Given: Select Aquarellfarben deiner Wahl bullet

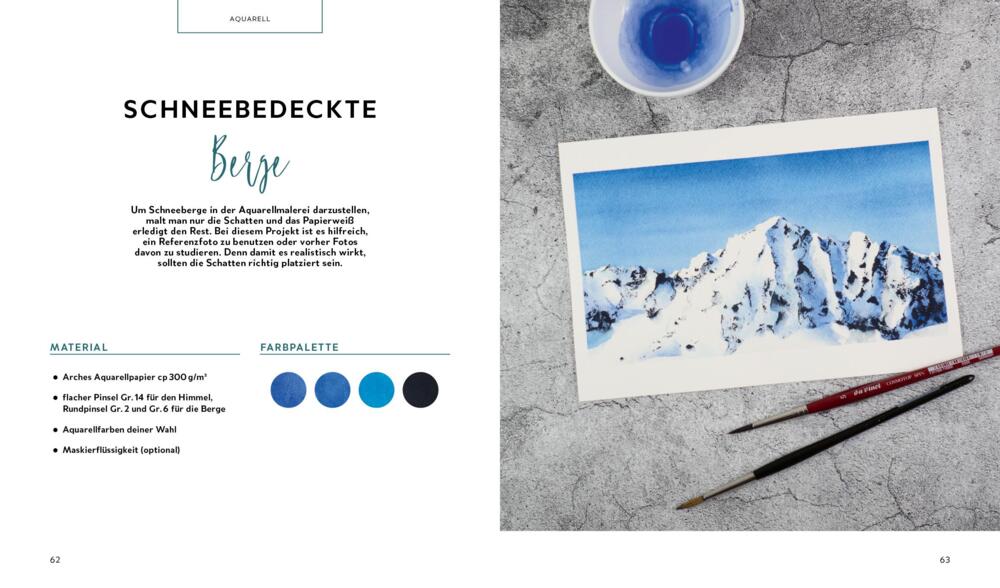Looking at the screenshot, I should pyautogui.click(x=115, y=430).
